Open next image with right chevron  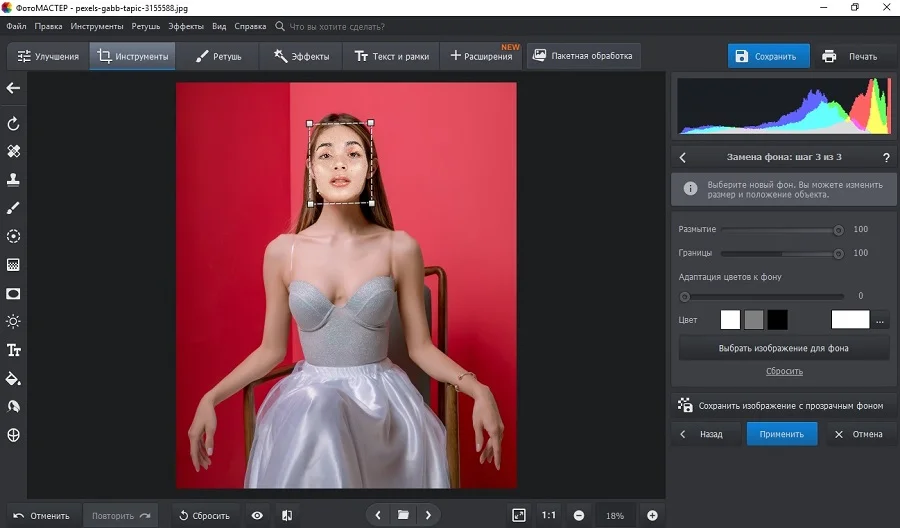click(428, 515)
